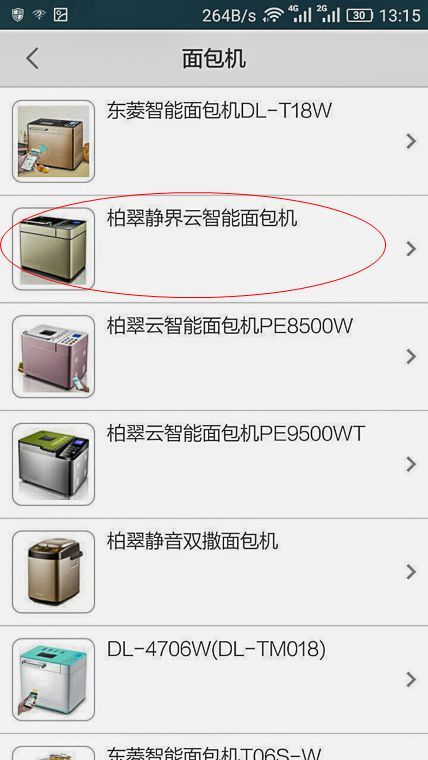Open DL-4706W(DL-TM018) chevron arrow
Image resolution: width=428 pixels, height=760 pixels.
pyautogui.click(x=411, y=679)
